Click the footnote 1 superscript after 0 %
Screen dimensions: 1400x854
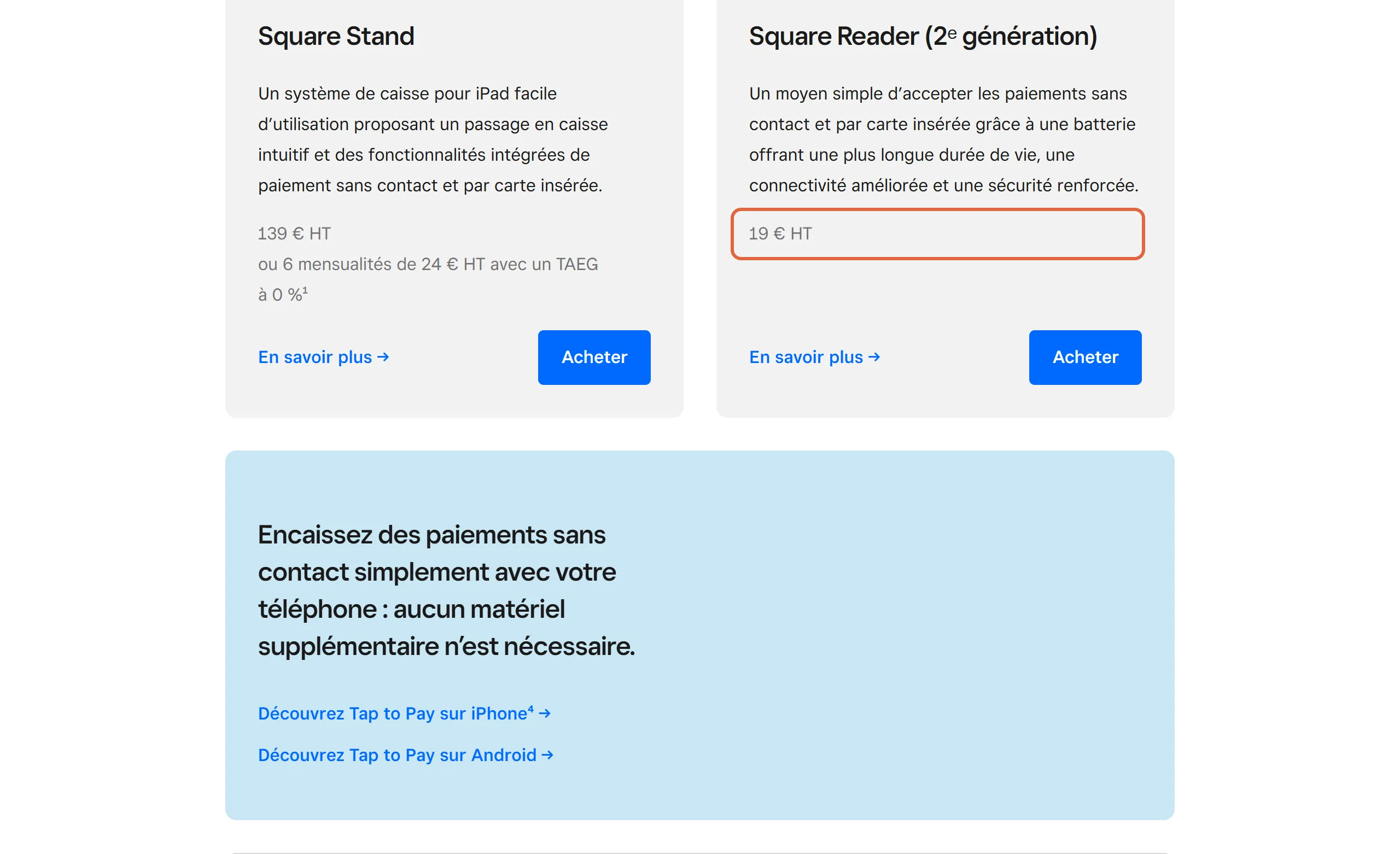click(305, 290)
